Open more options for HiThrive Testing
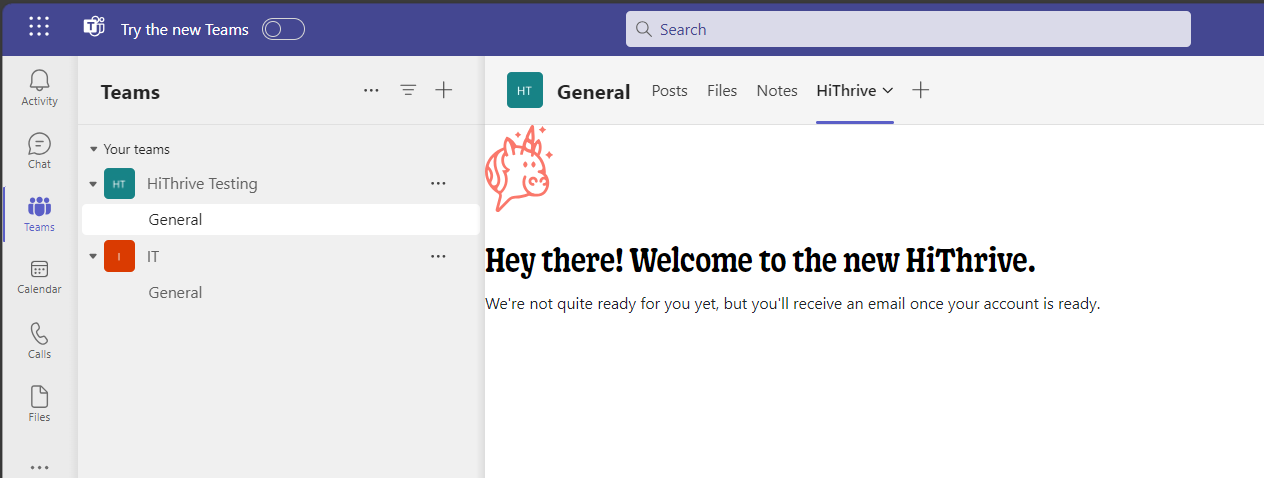The height and width of the screenshot is (478, 1264). (438, 183)
